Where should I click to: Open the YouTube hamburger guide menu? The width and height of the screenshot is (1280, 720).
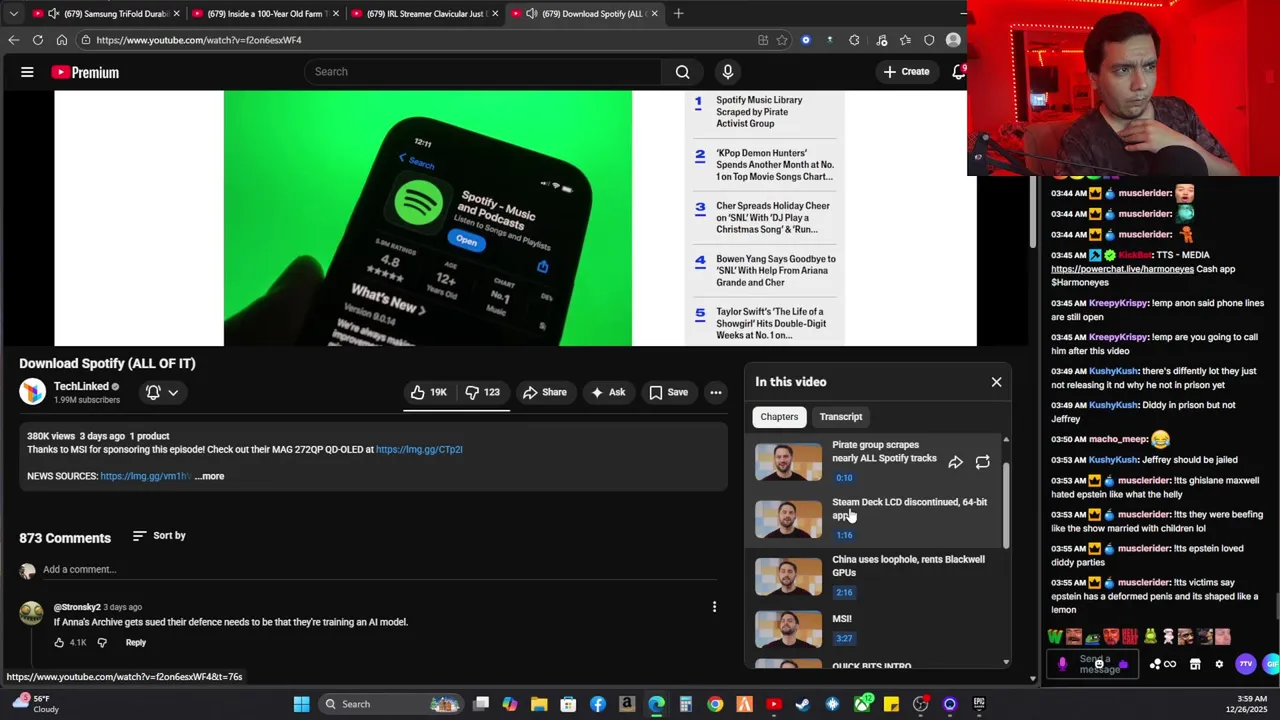click(27, 72)
